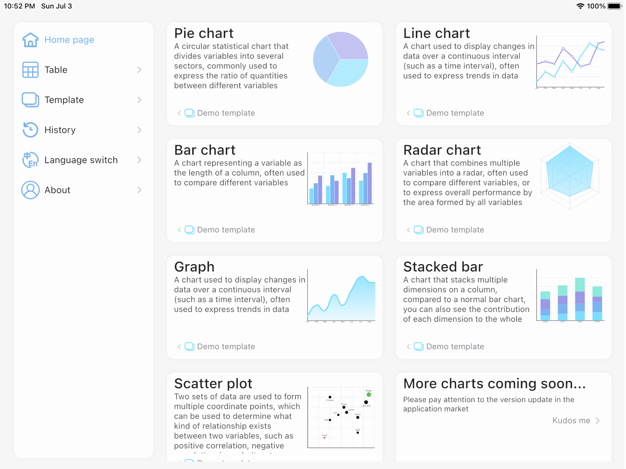Click the Language switch icon
The width and height of the screenshot is (626, 469).
pyautogui.click(x=30, y=160)
